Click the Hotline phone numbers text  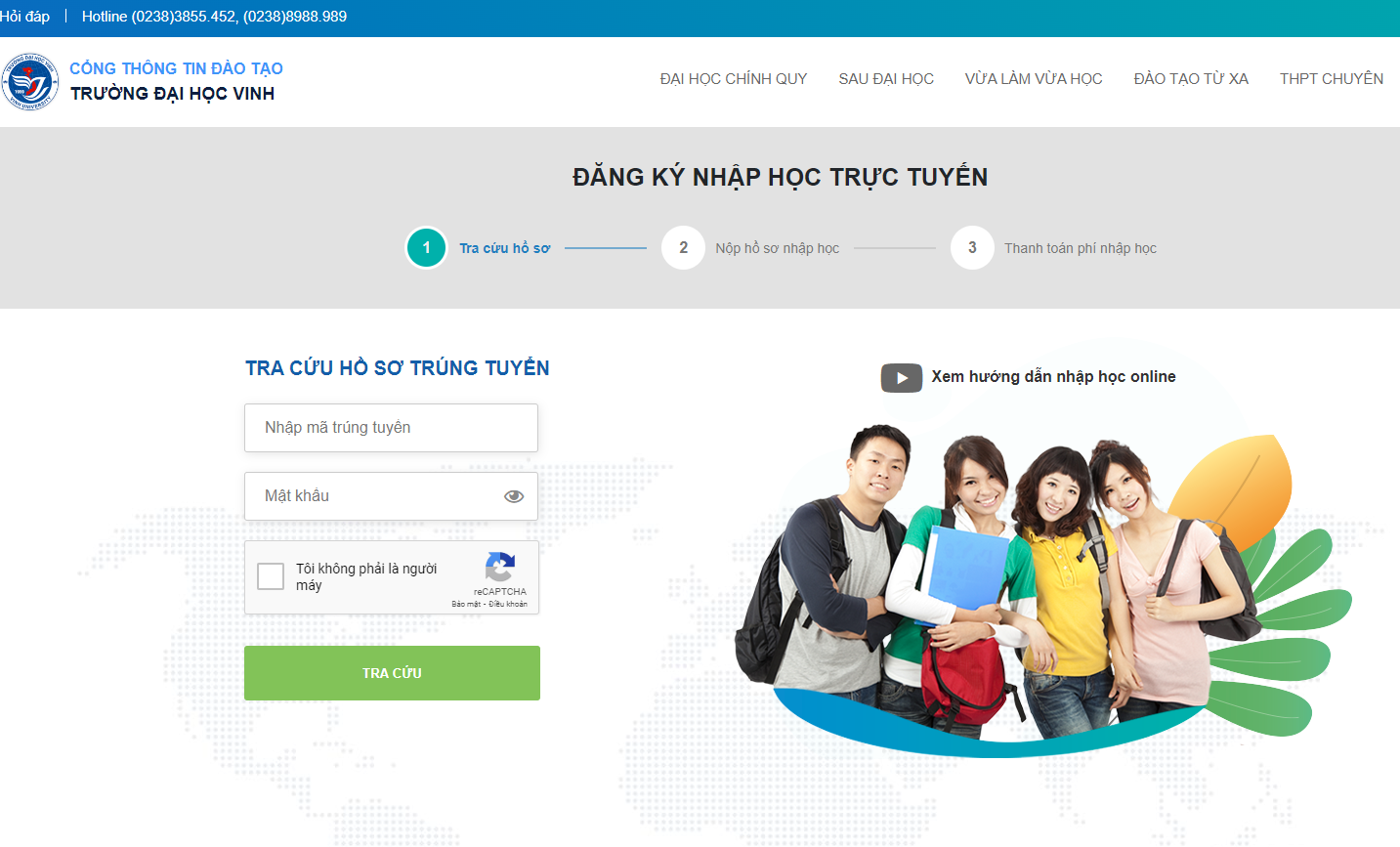[x=214, y=17]
